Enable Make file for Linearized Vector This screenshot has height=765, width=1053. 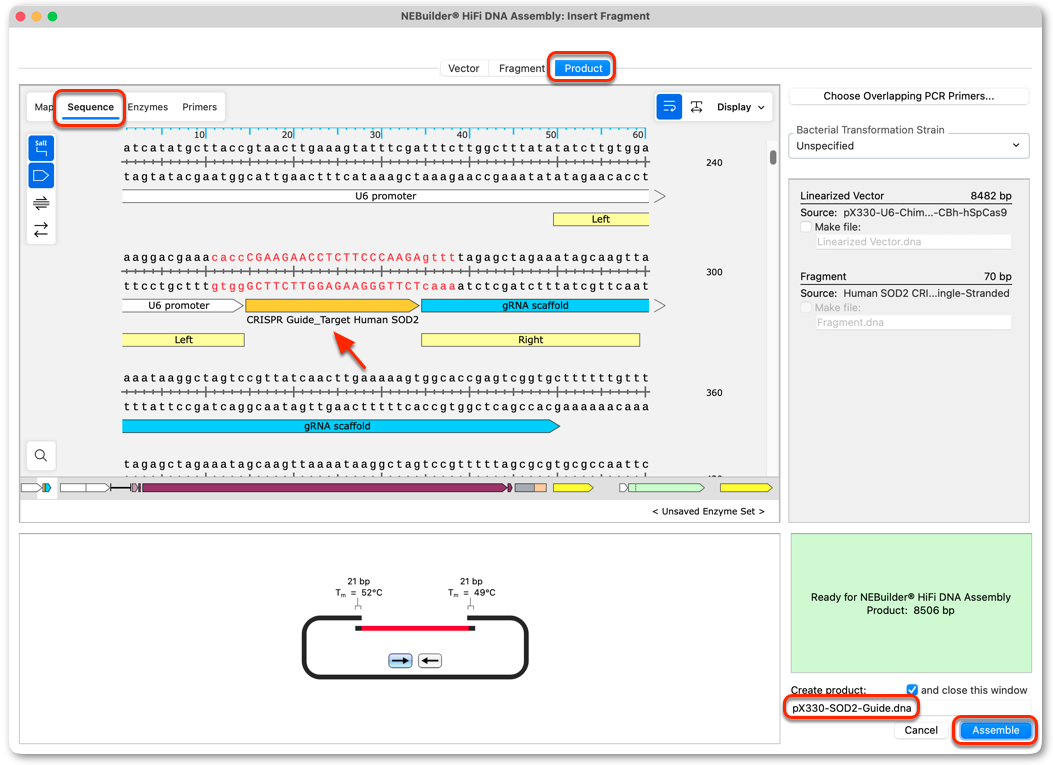(807, 227)
